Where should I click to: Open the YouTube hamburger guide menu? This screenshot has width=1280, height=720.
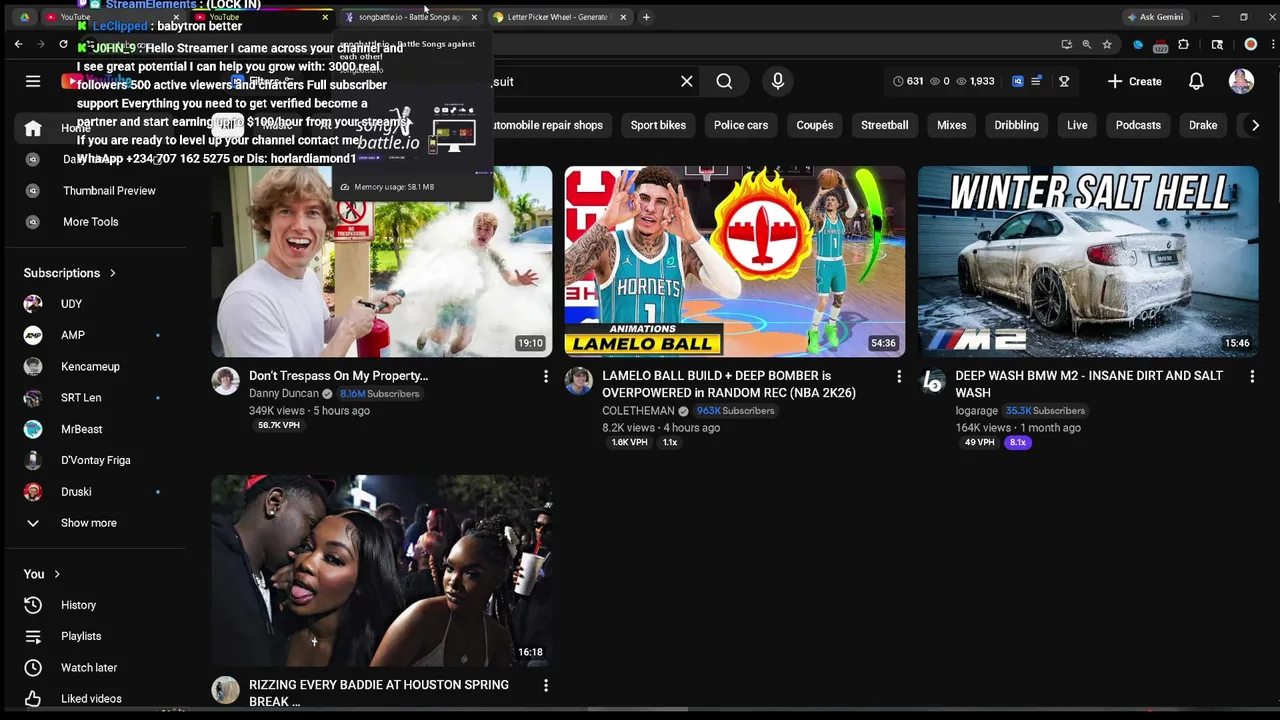[x=33, y=81]
